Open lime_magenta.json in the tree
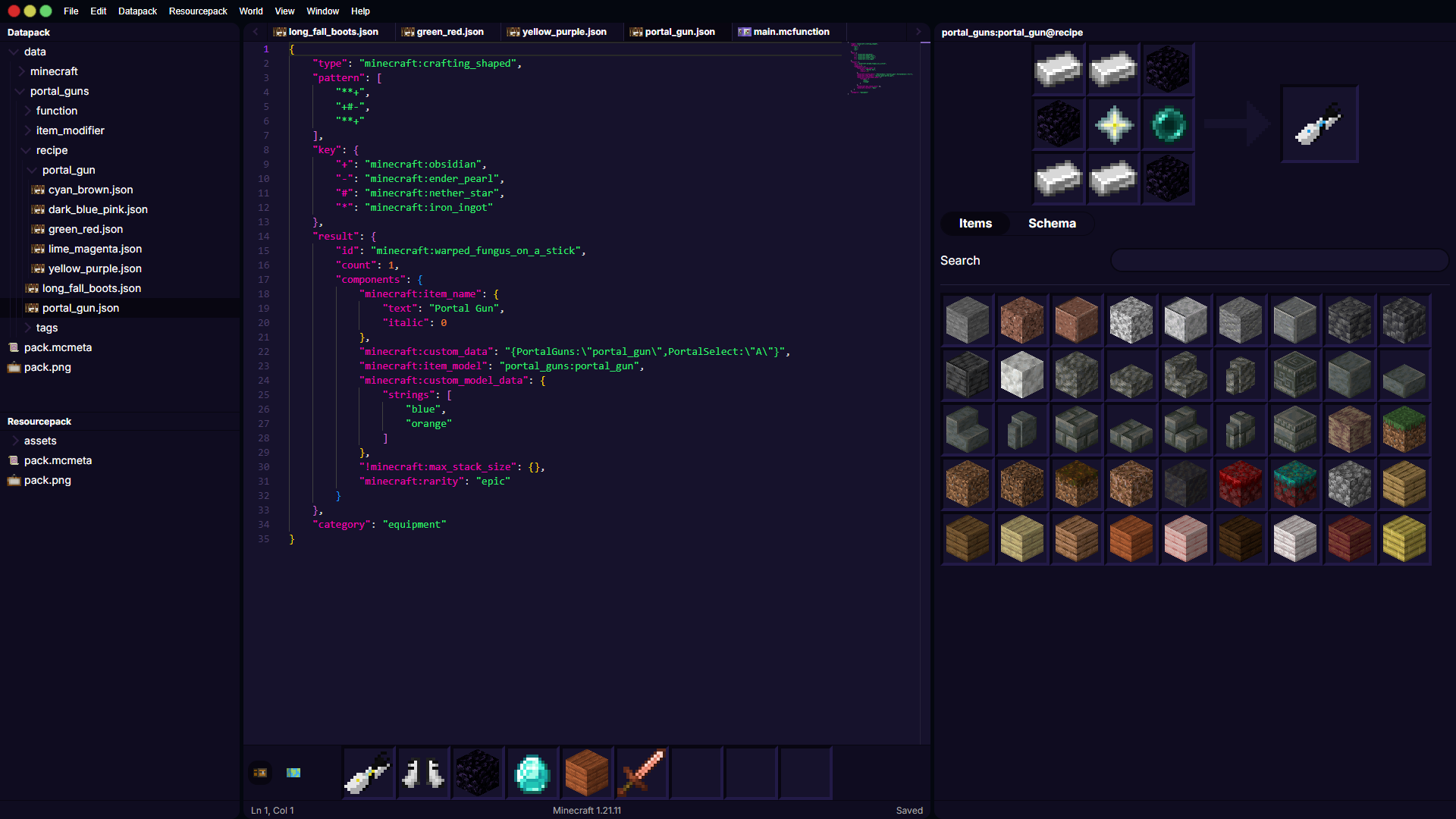Viewport: 1456px width, 819px height. (95, 249)
